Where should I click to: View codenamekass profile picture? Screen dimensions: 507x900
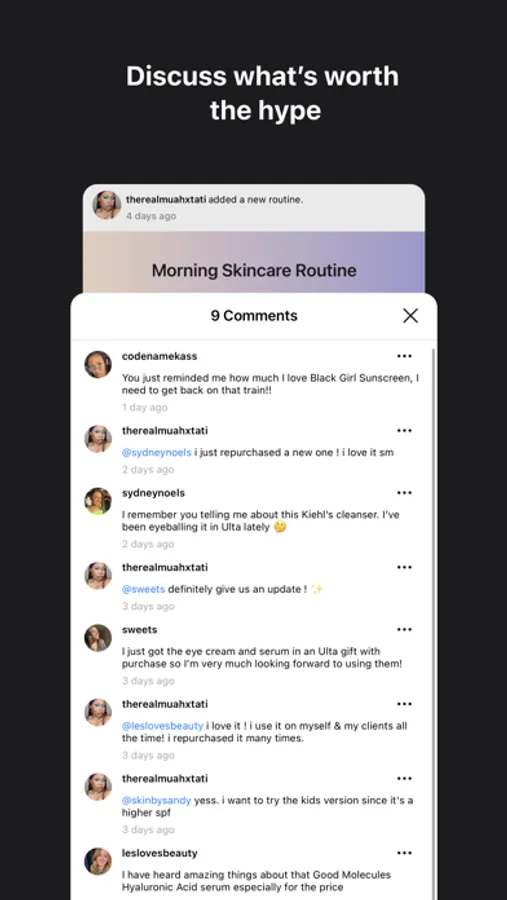[x=98, y=364]
